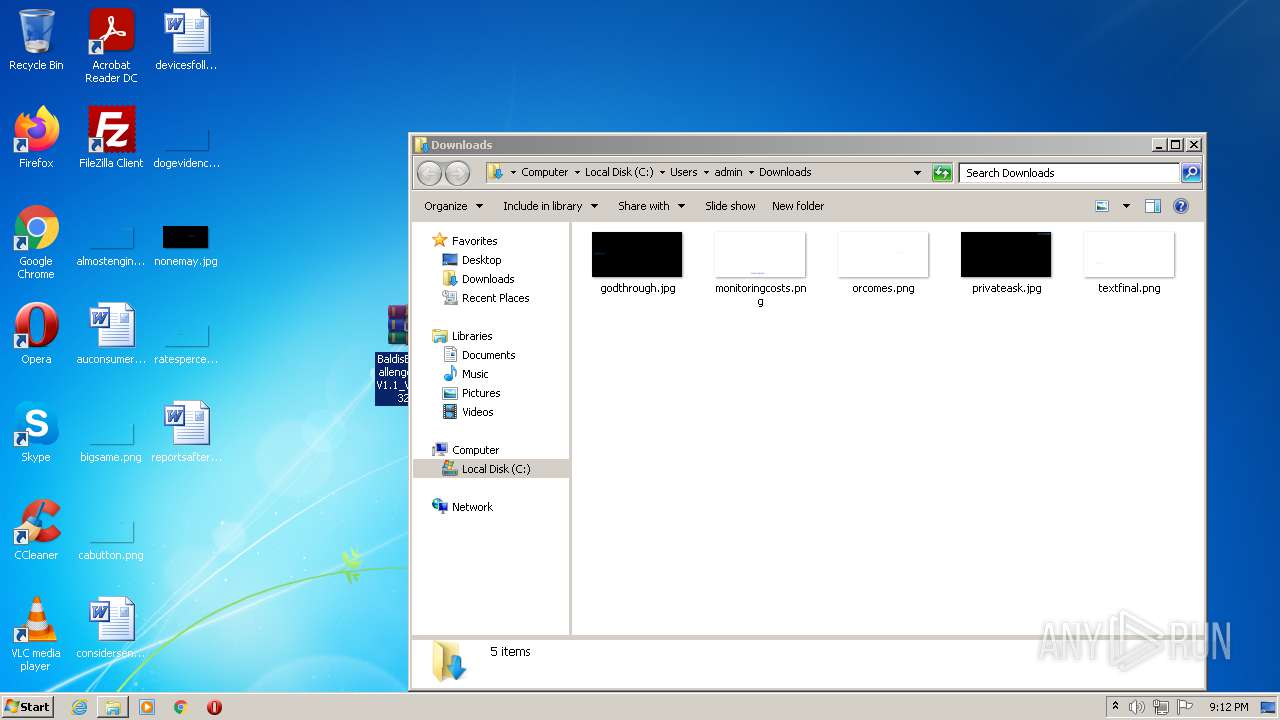This screenshot has width=1280, height=720.
Task: Launch FileZilla Client shortcut
Action: point(111,137)
